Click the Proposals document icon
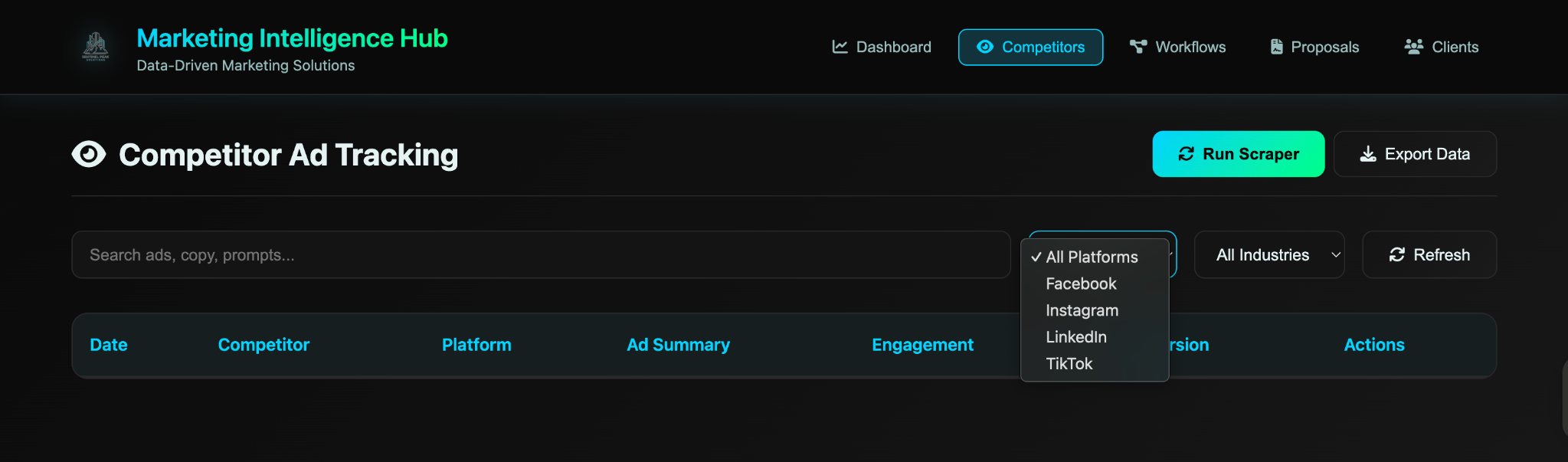This screenshot has height=462, width=1568. point(1276,47)
